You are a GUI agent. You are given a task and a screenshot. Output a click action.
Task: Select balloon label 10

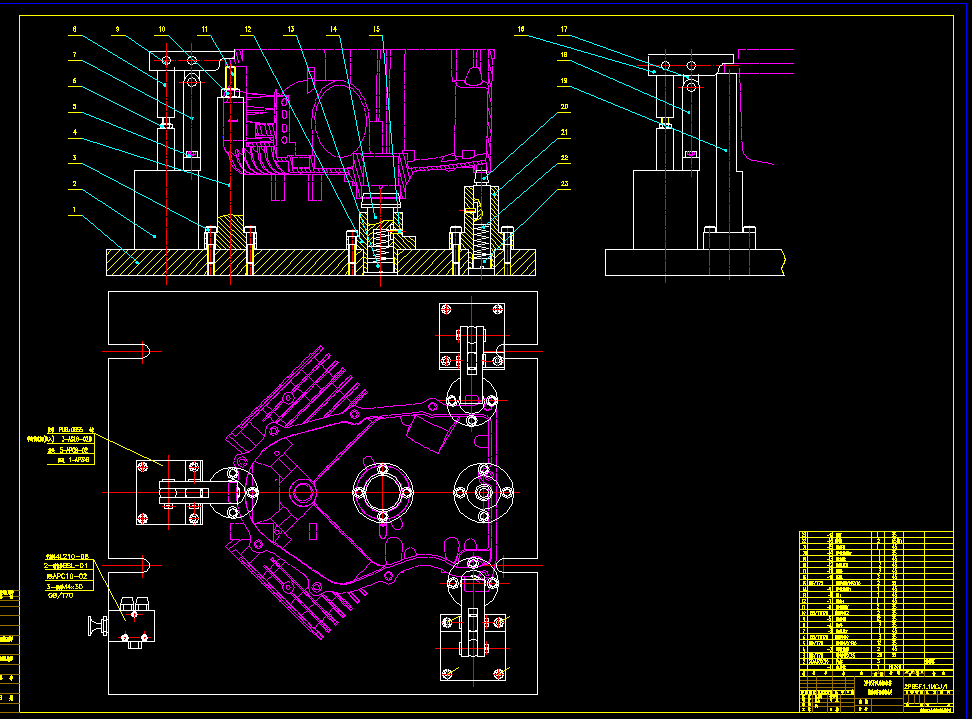pyautogui.click(x=162, y=29)
